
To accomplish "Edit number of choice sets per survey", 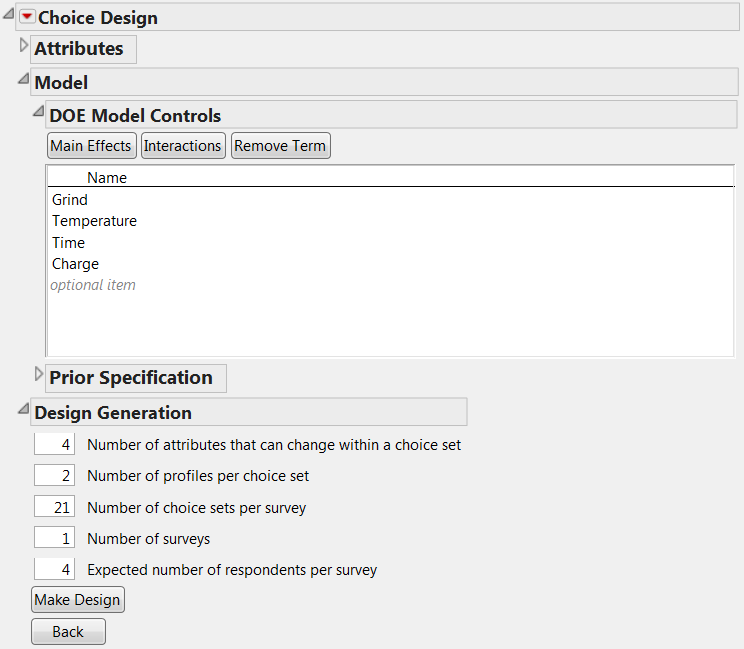I will click(x=62, y=508).
